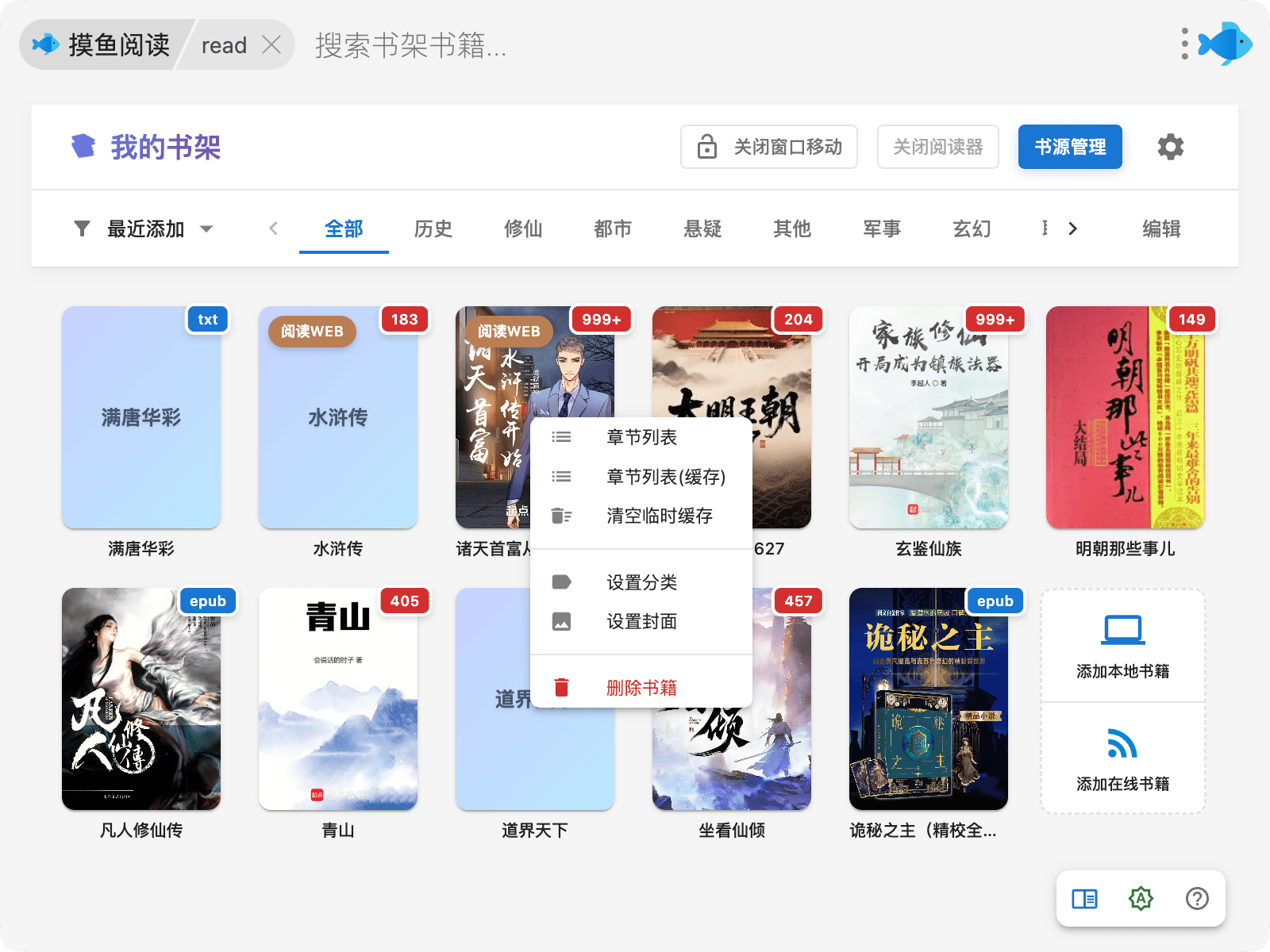Open 书源管理 source management

coord(1070,147)
